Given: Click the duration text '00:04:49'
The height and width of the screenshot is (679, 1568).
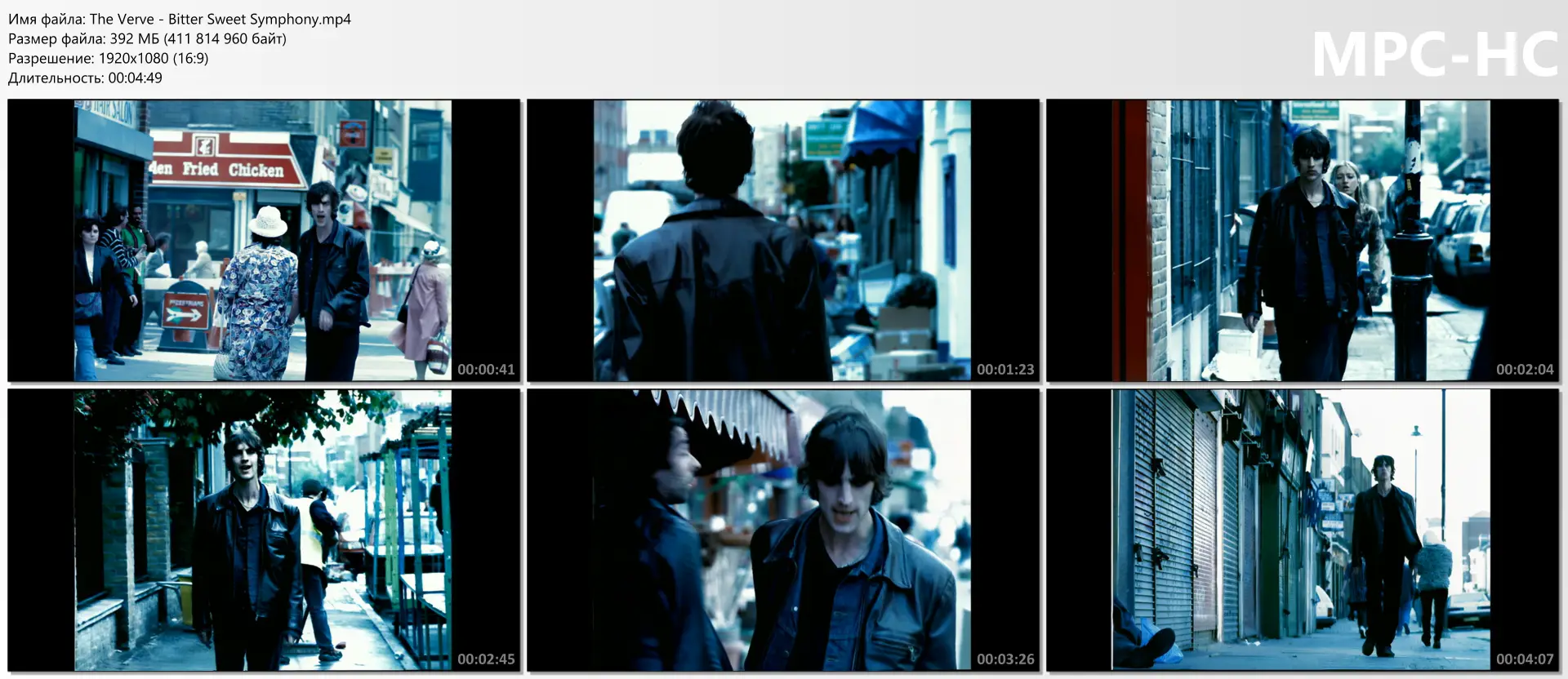Looking at the screenshot, I should [135, 78].
